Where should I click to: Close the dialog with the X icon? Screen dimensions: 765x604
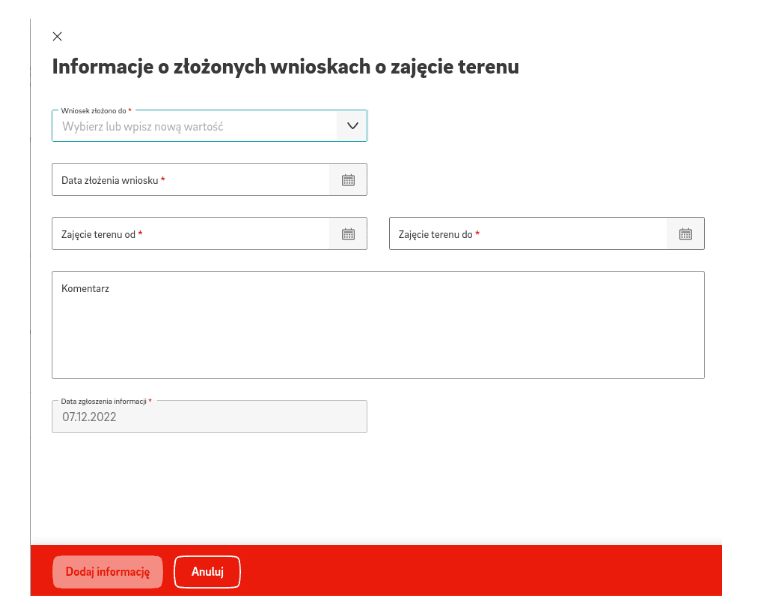pos(57,36)
